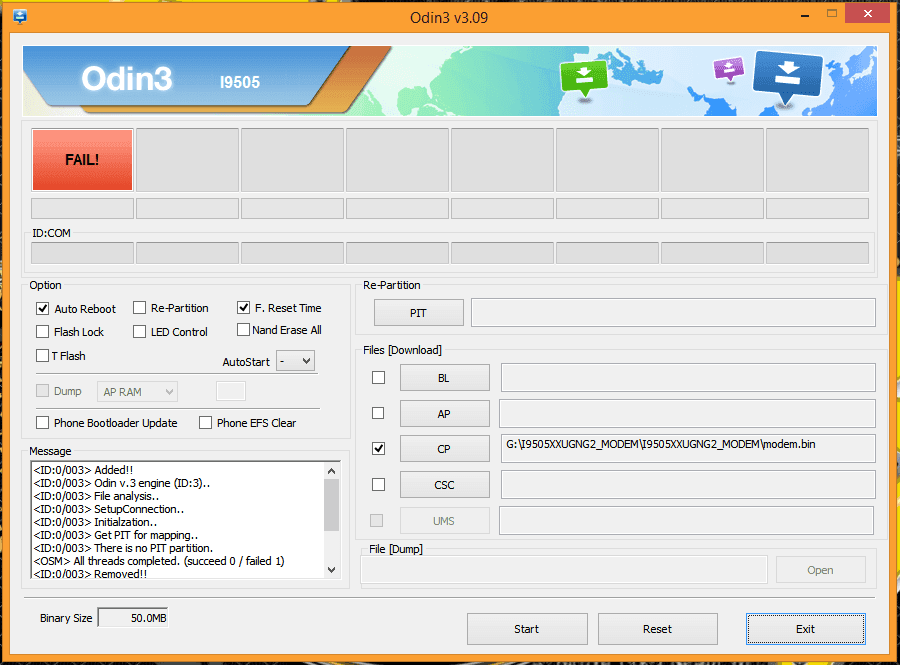This screenshot has height=665, width=900.
Task: Click the Exit button
Action: pyautogui.click(x=806, y=629)
